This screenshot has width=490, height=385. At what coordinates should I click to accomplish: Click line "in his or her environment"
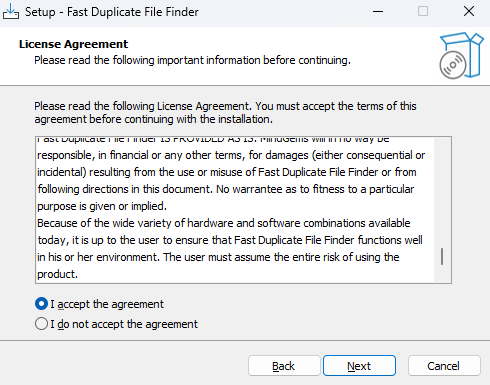[218, 257]
